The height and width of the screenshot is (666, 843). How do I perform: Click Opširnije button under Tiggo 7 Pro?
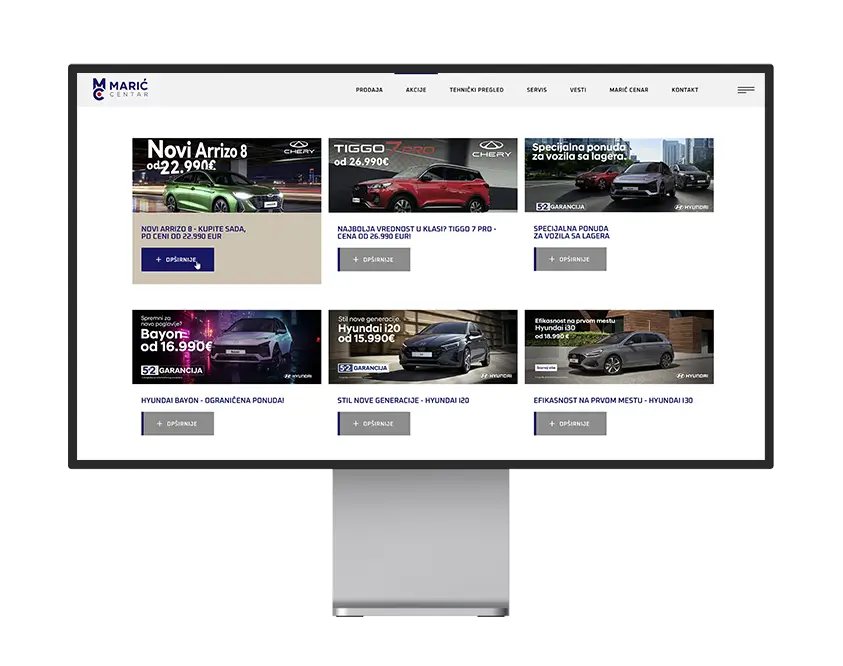374,260
